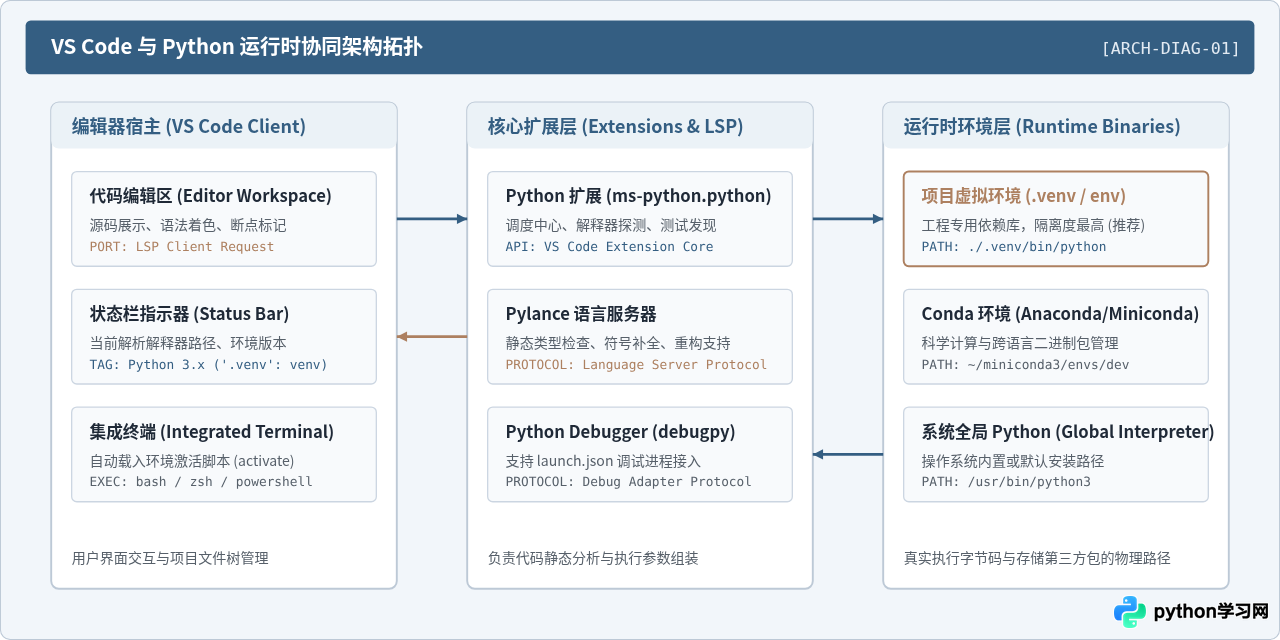Click the title 'VS Code 与 Python 运行时协同架构拓扑'
The image size is (1280, 640).
[237, 47]
